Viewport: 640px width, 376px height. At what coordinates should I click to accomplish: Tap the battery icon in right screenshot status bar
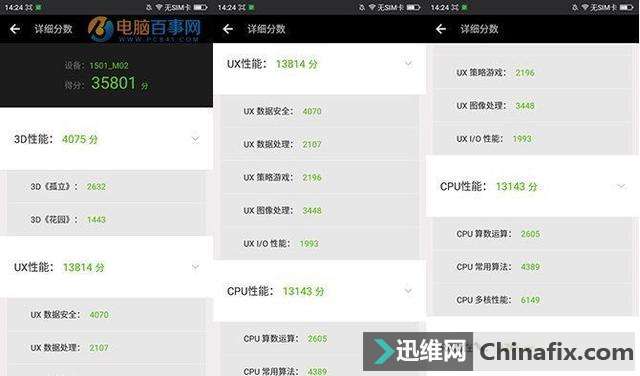[627, 7]
